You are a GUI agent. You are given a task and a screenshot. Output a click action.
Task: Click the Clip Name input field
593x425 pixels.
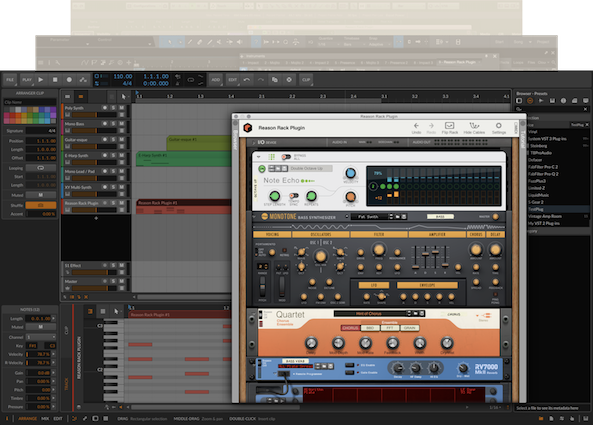coord(30,102)
